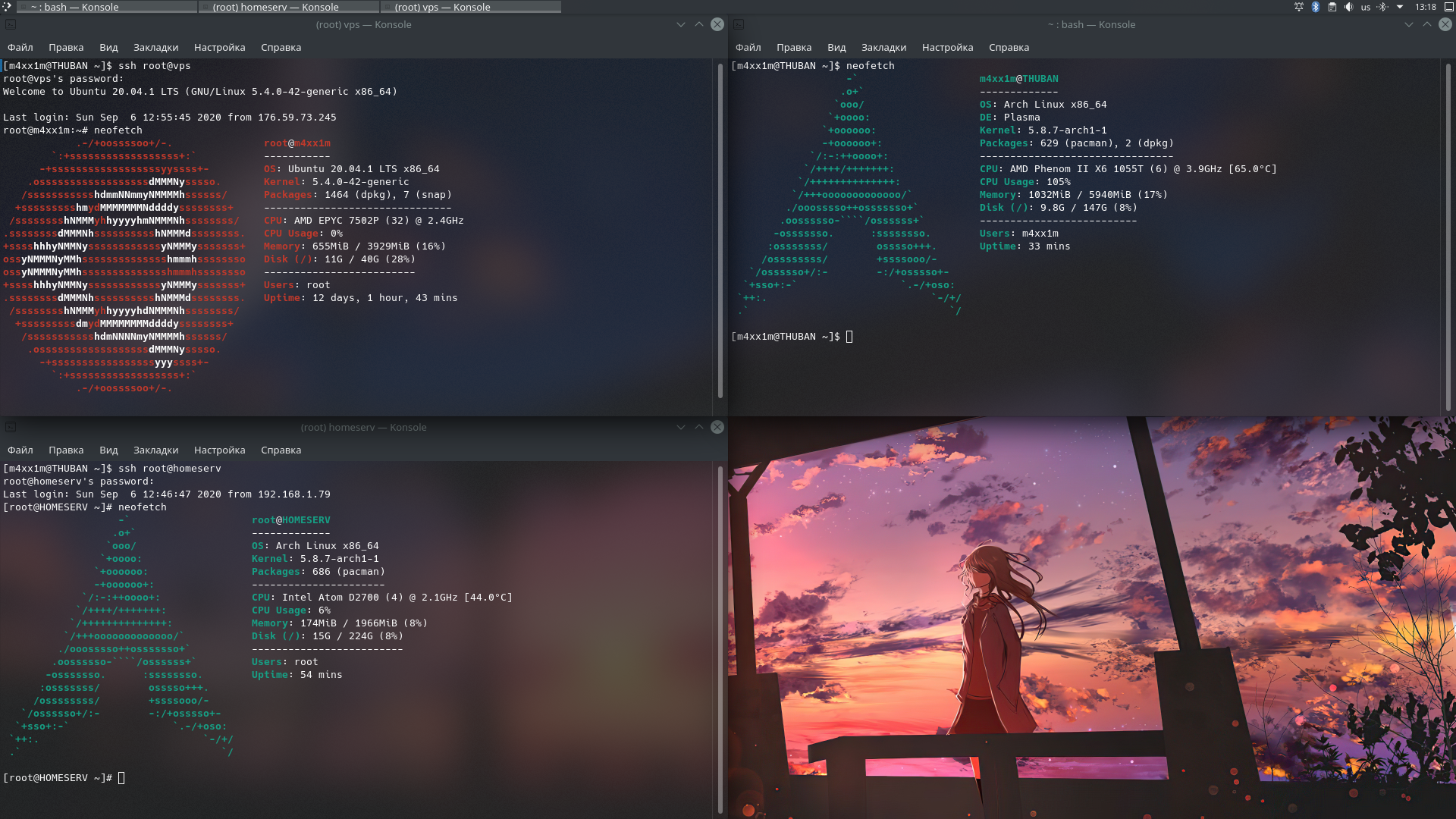This screenshot has height=819, width=1456.
Task: Click the bash Konsole window menu icon
Action: 739,24
